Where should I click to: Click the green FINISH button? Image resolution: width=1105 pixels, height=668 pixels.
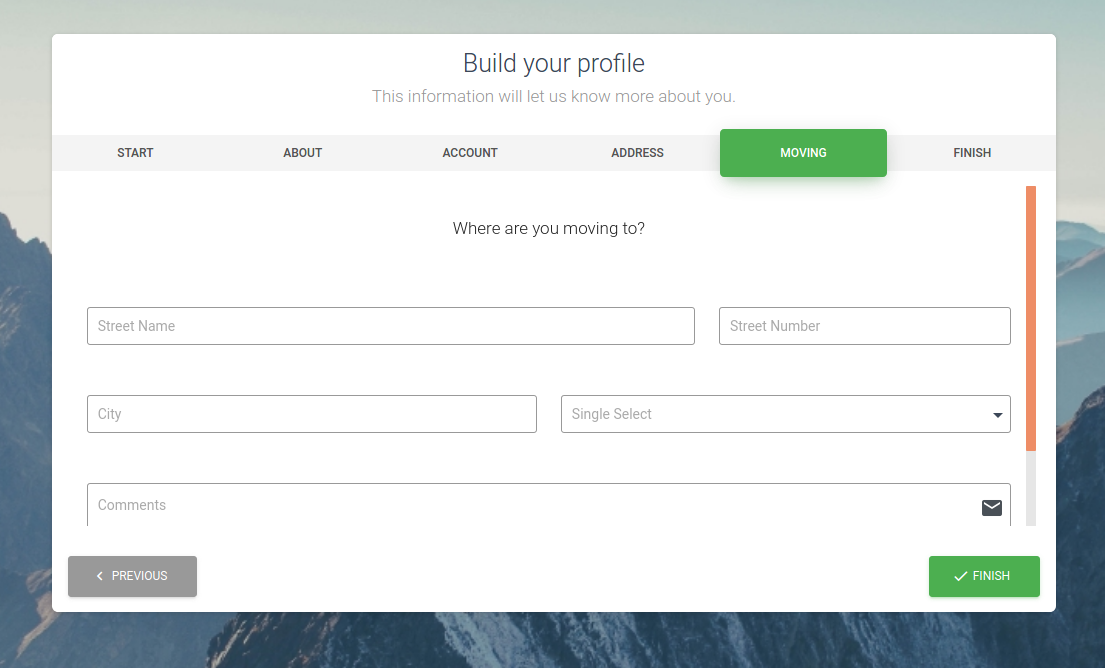point(984,576)
